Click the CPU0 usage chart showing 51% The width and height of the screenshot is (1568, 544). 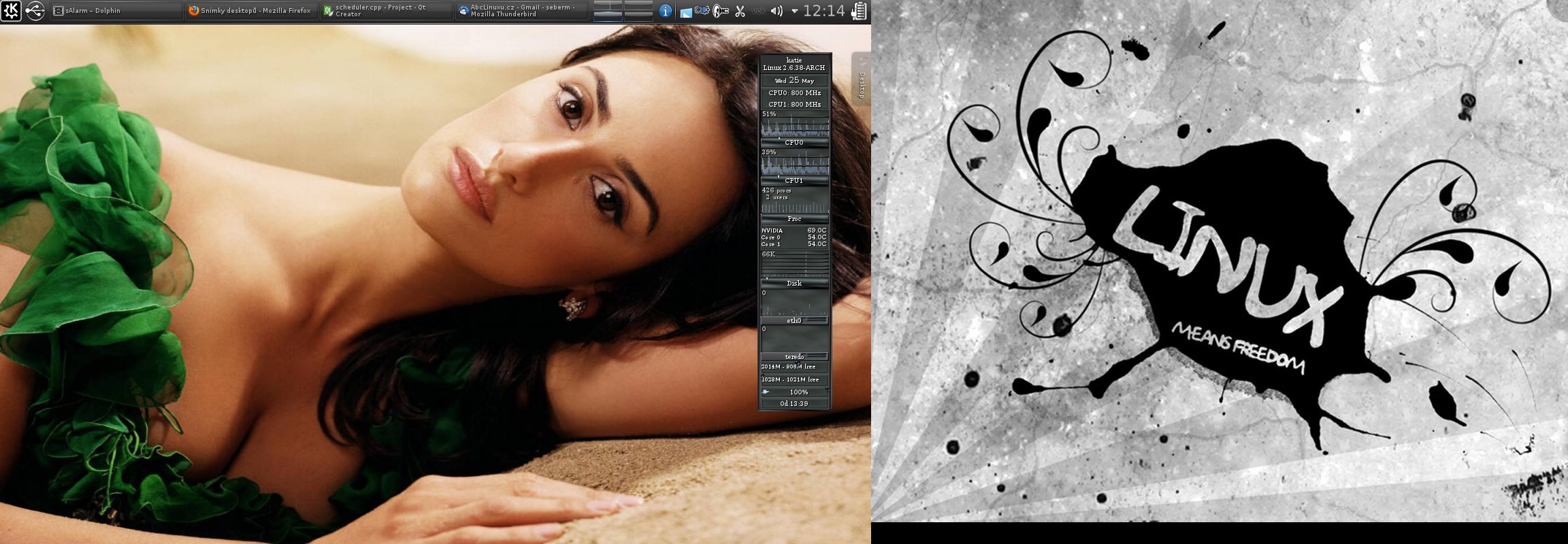coord(795,124)
